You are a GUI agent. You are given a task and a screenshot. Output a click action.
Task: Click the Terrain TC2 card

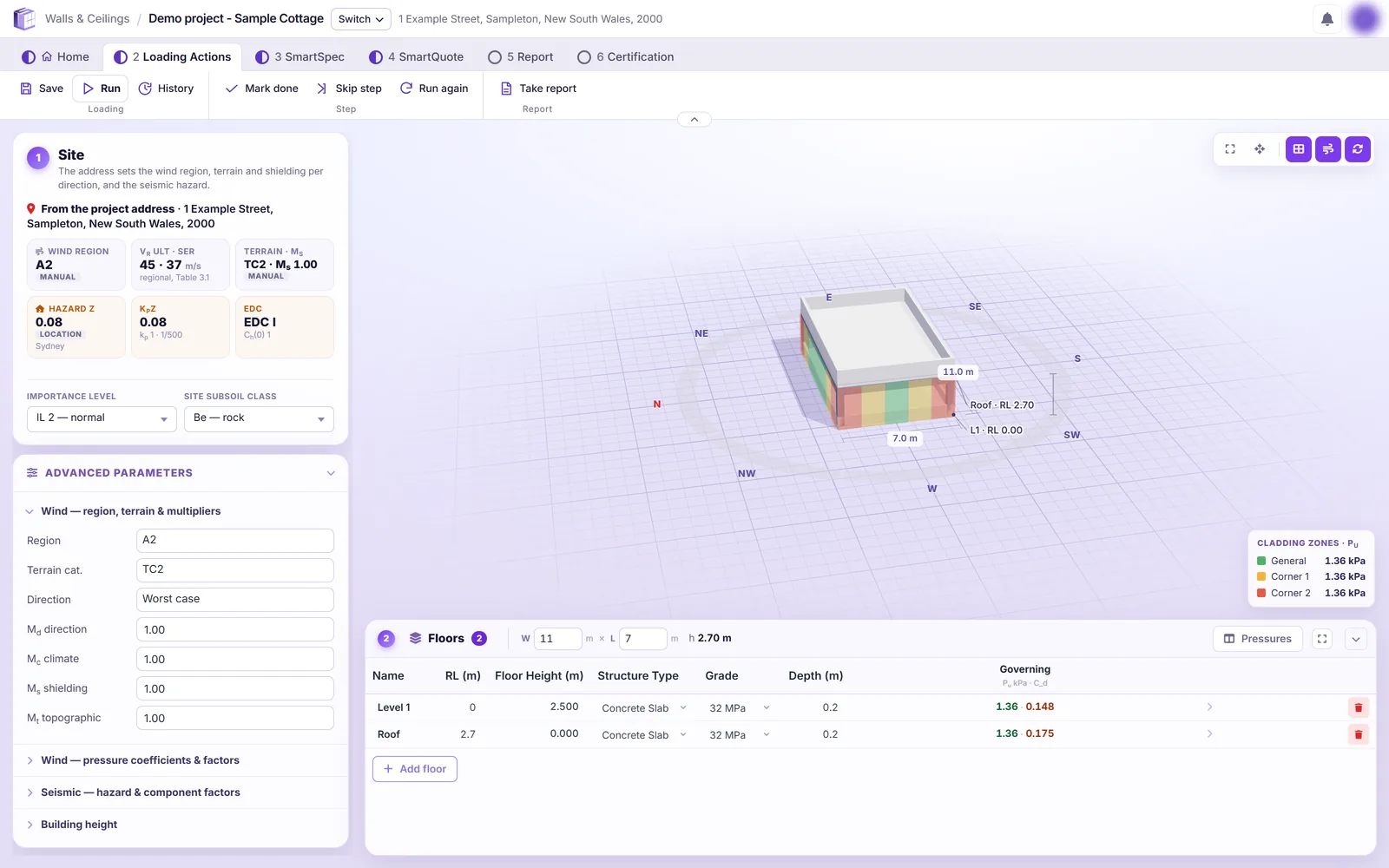[x=285, y=265]
